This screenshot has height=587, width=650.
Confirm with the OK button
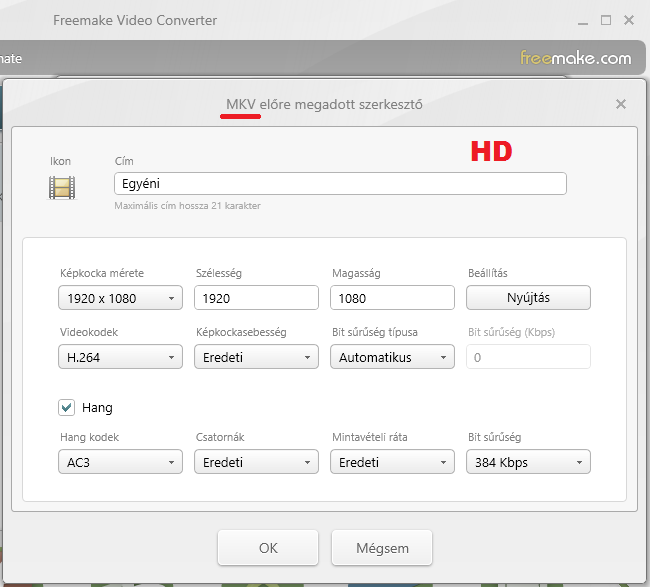point(268,548)
